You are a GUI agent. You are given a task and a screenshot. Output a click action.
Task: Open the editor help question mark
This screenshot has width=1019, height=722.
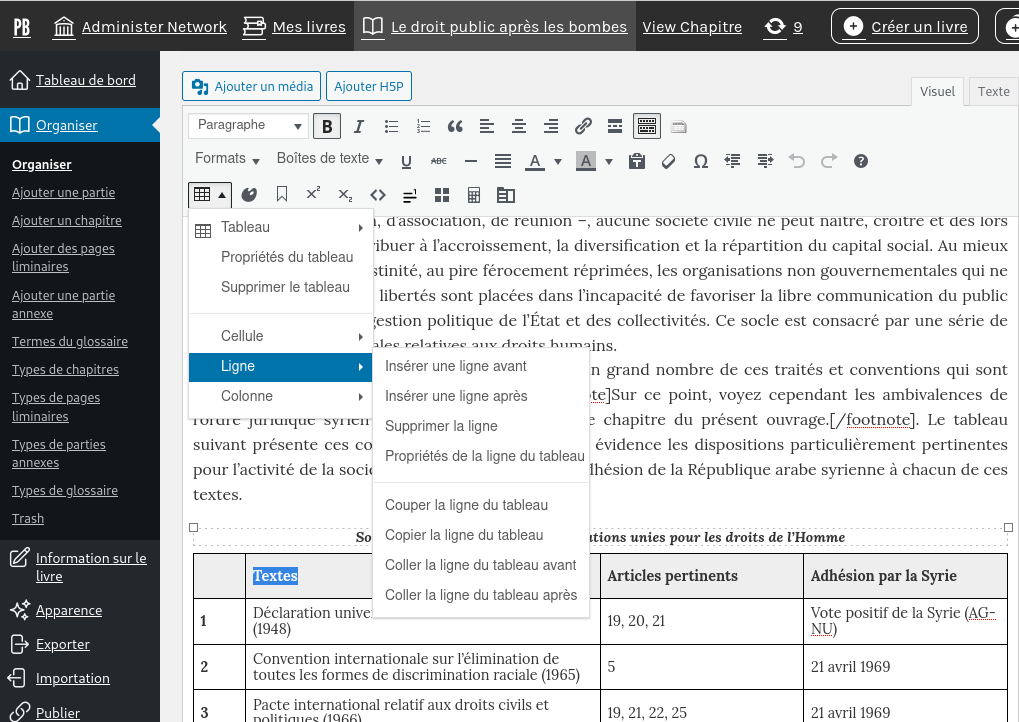[861, 161]
